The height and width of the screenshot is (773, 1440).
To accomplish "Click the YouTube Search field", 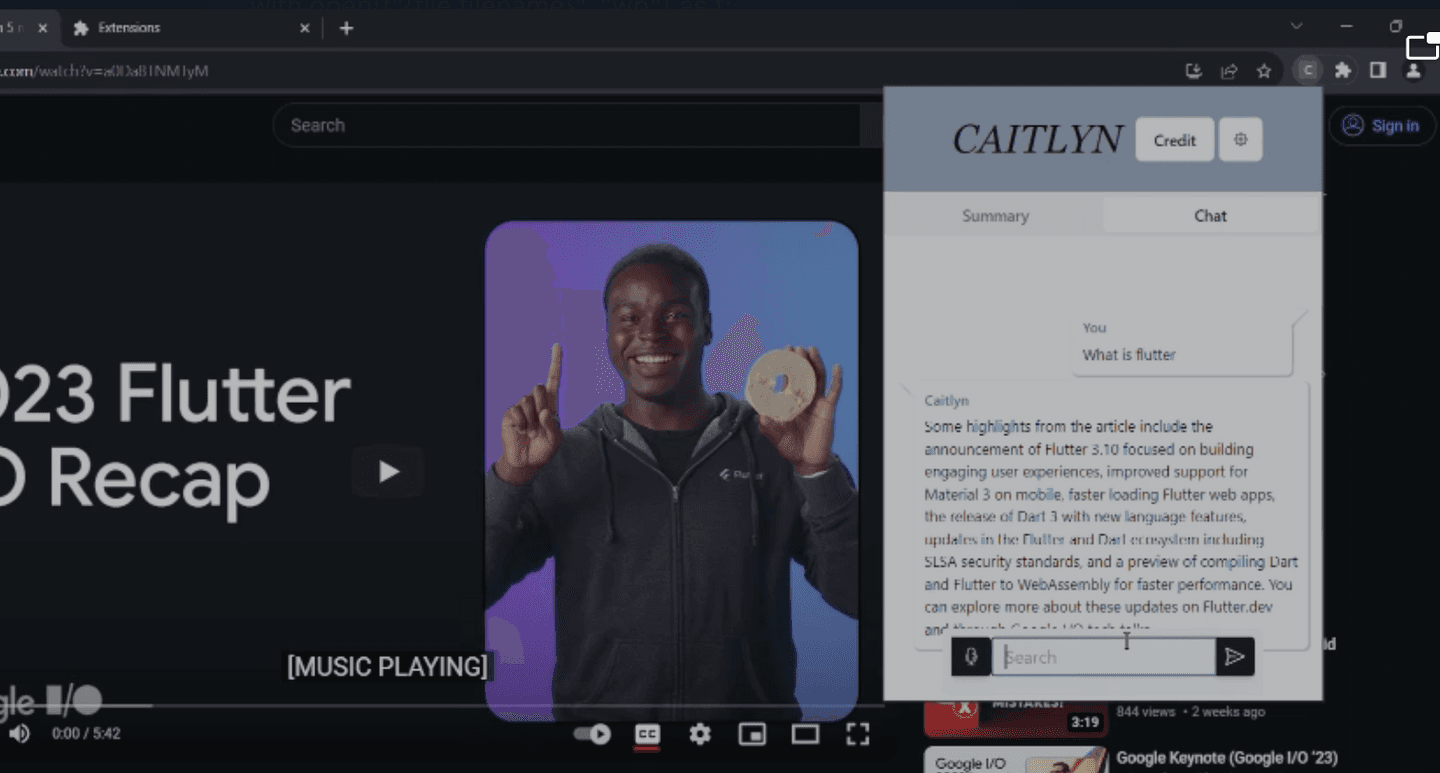I will coord(565,125).
